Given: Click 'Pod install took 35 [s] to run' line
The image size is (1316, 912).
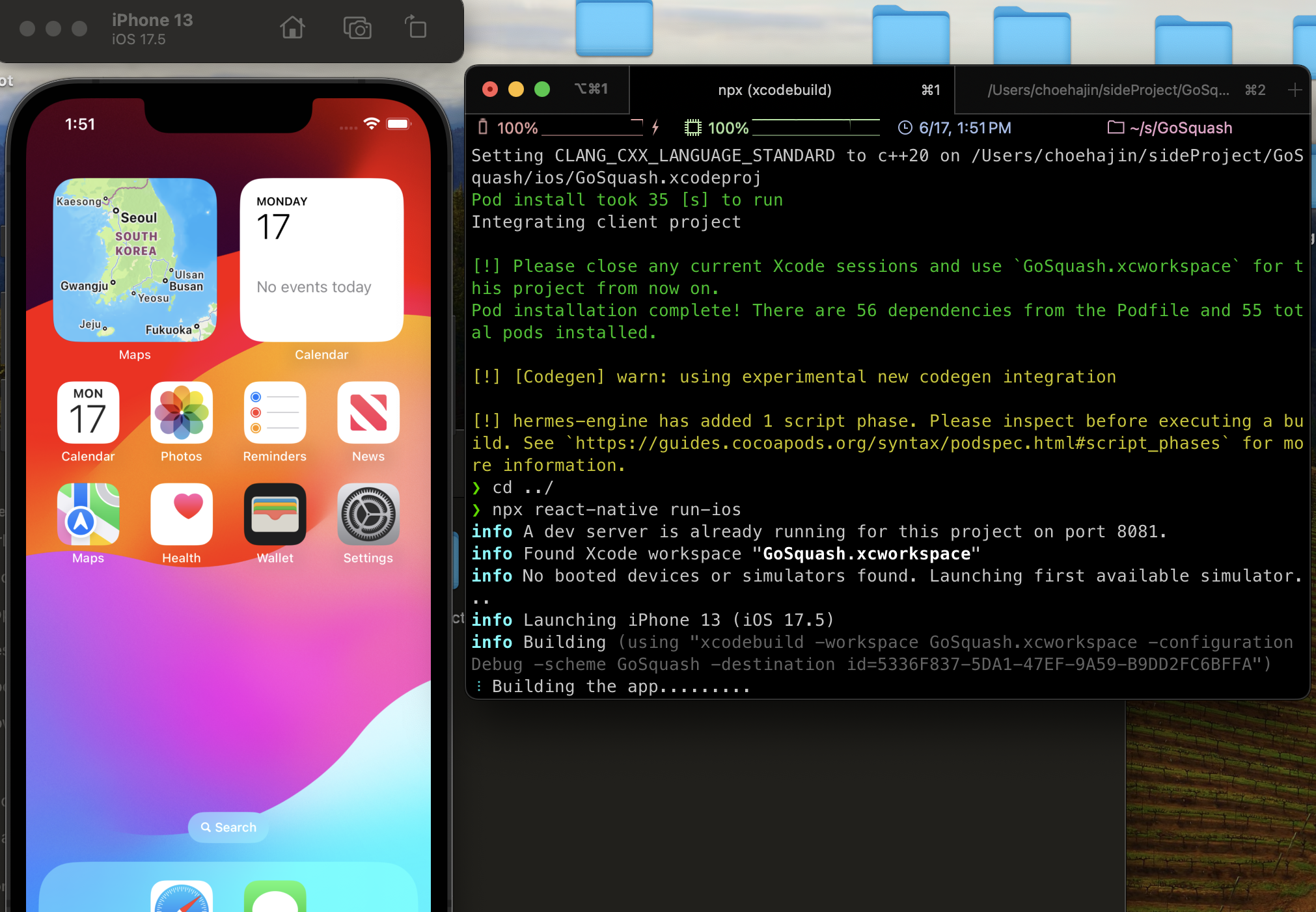Looking at the screenshot, I should 627,200.
